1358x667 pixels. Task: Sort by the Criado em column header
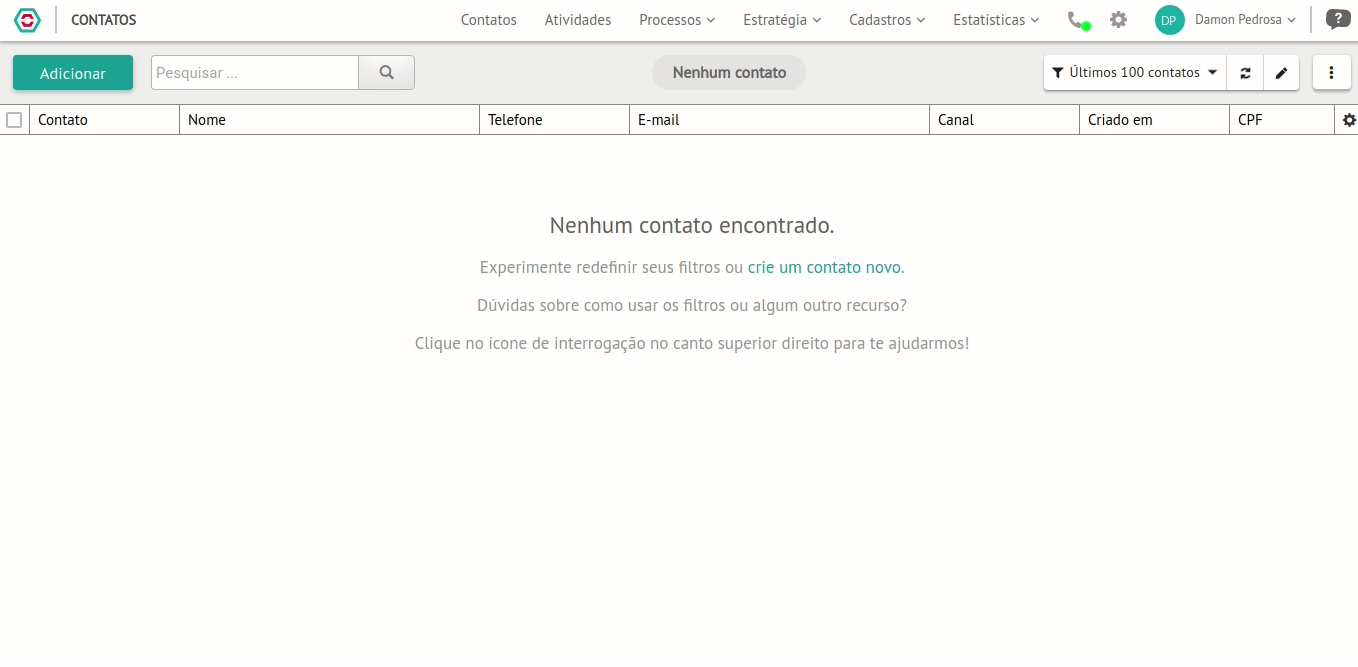1154,120
